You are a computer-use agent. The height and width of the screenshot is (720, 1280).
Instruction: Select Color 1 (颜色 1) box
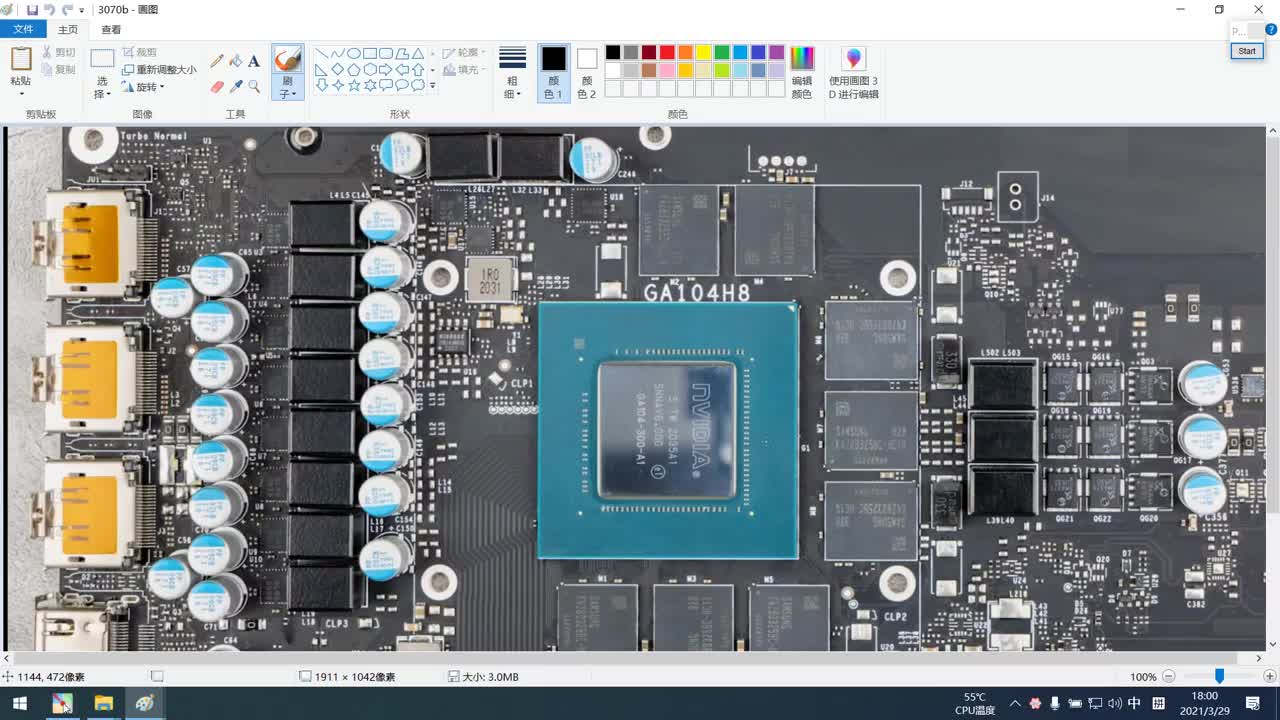pos(553,72)
